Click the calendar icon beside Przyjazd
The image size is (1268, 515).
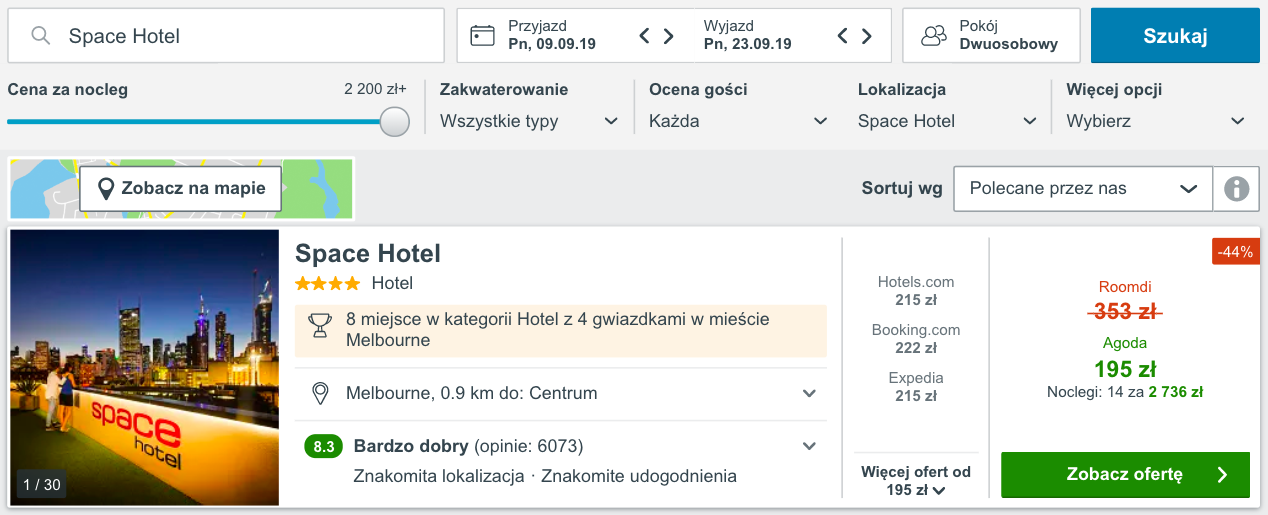483,35
